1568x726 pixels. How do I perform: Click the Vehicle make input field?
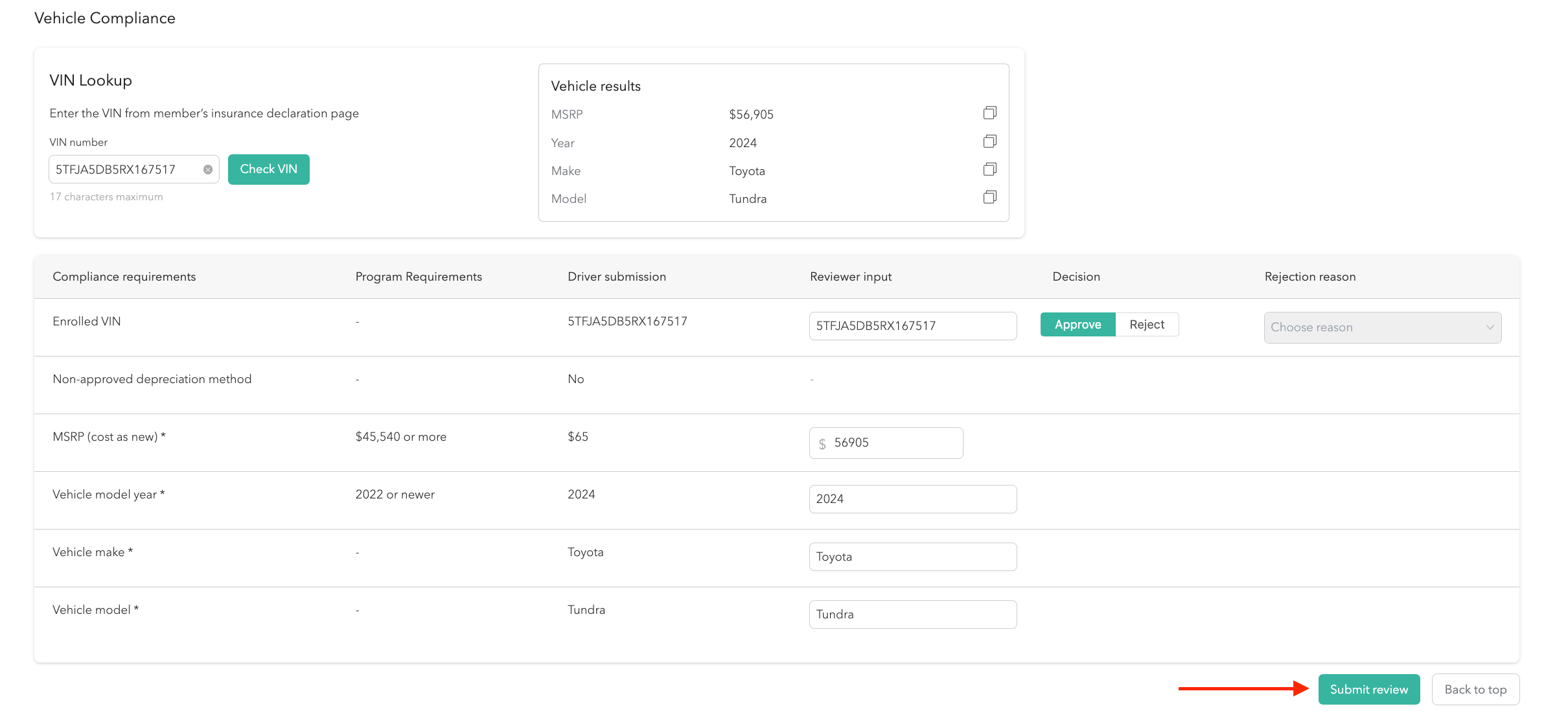(x=912, y=557)
